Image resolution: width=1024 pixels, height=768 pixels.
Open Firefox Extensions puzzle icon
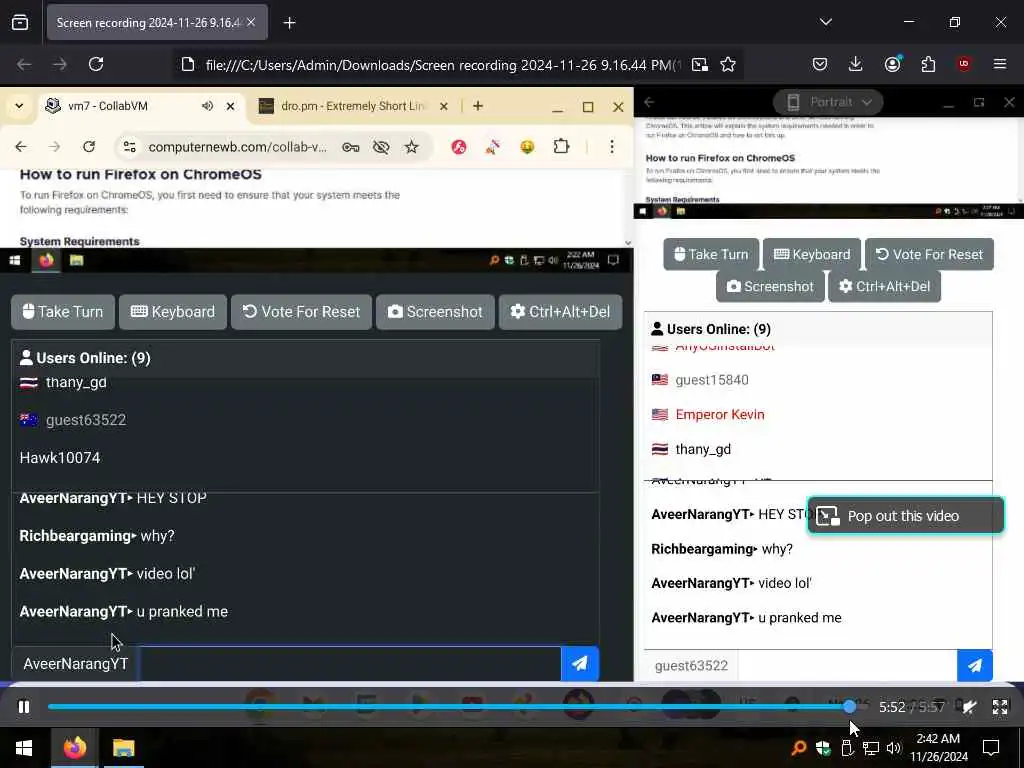click(x=928, y=64)
